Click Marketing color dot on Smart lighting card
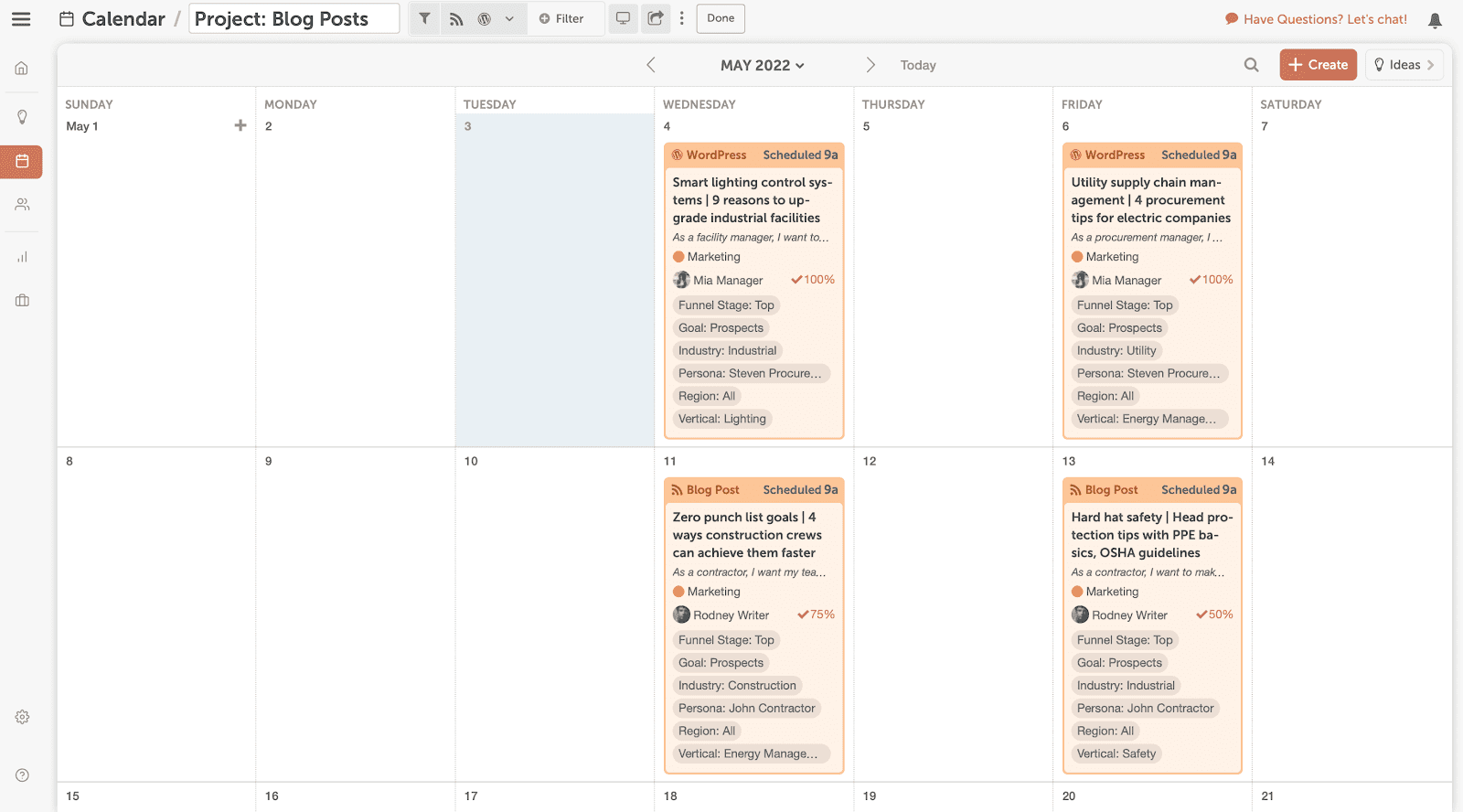1463x812 pixels. tap(678, 257)
